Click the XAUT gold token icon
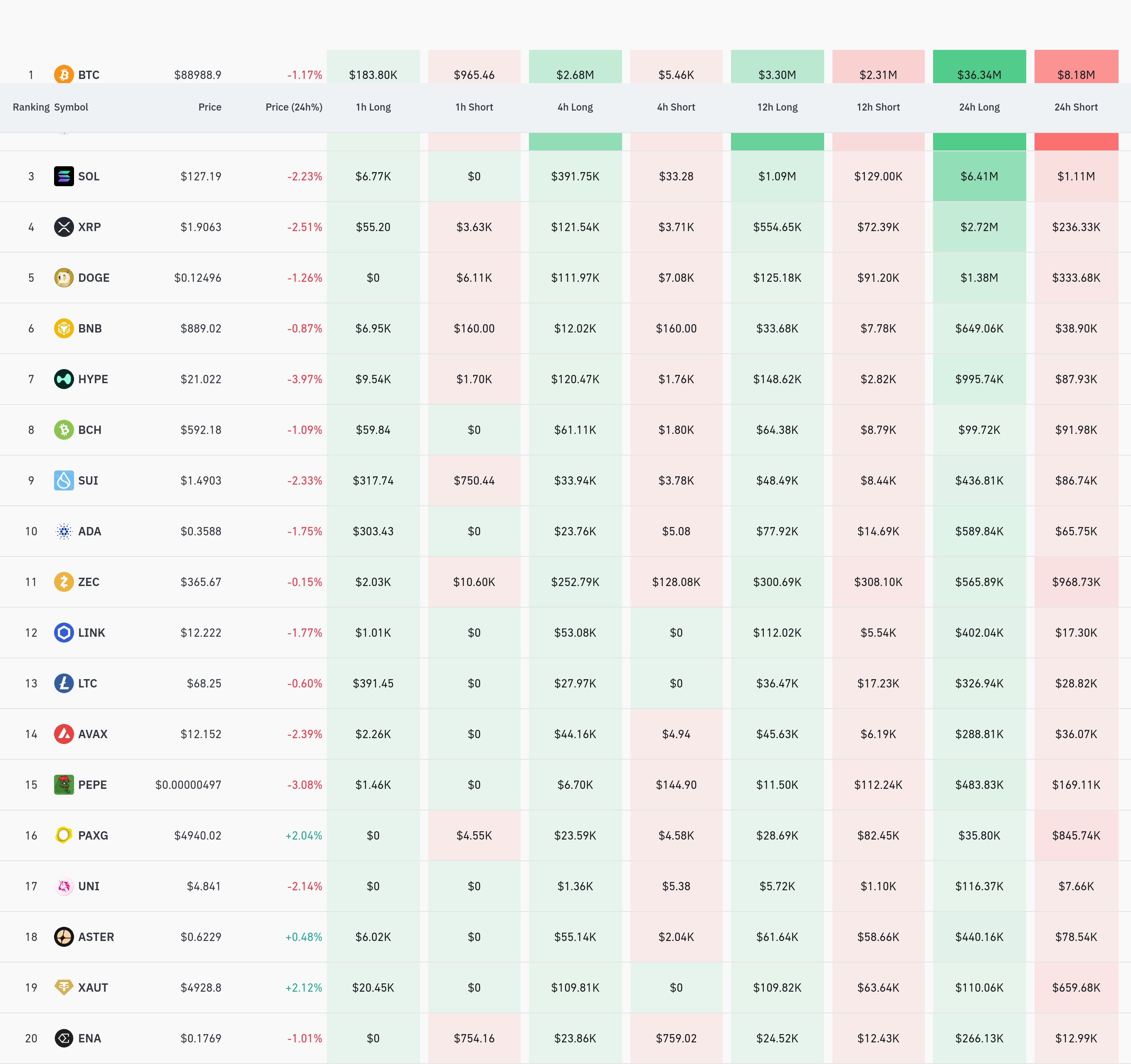 pyautogui.click(x=64, y=987)
